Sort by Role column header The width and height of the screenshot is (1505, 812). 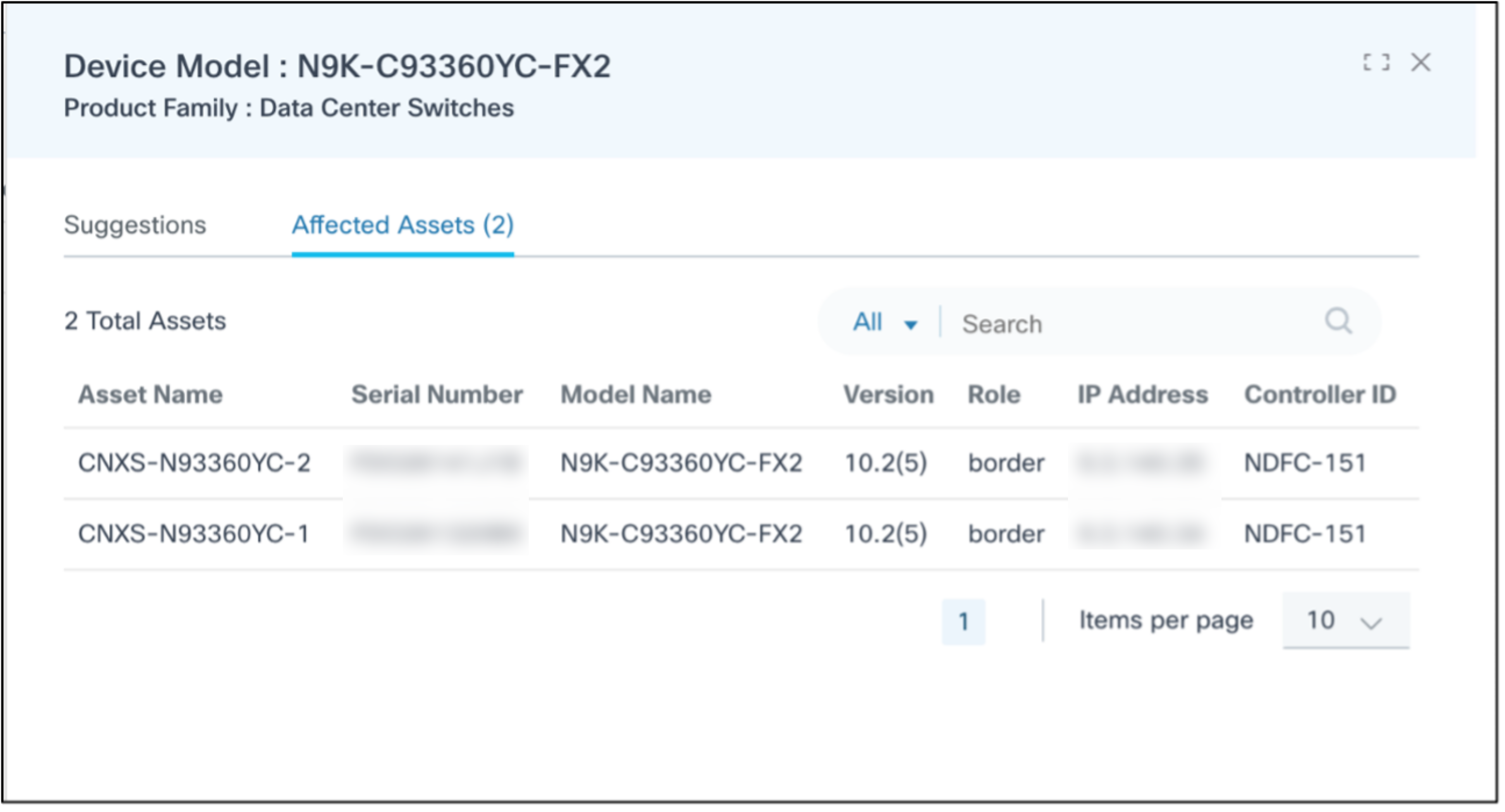point(994,395)
